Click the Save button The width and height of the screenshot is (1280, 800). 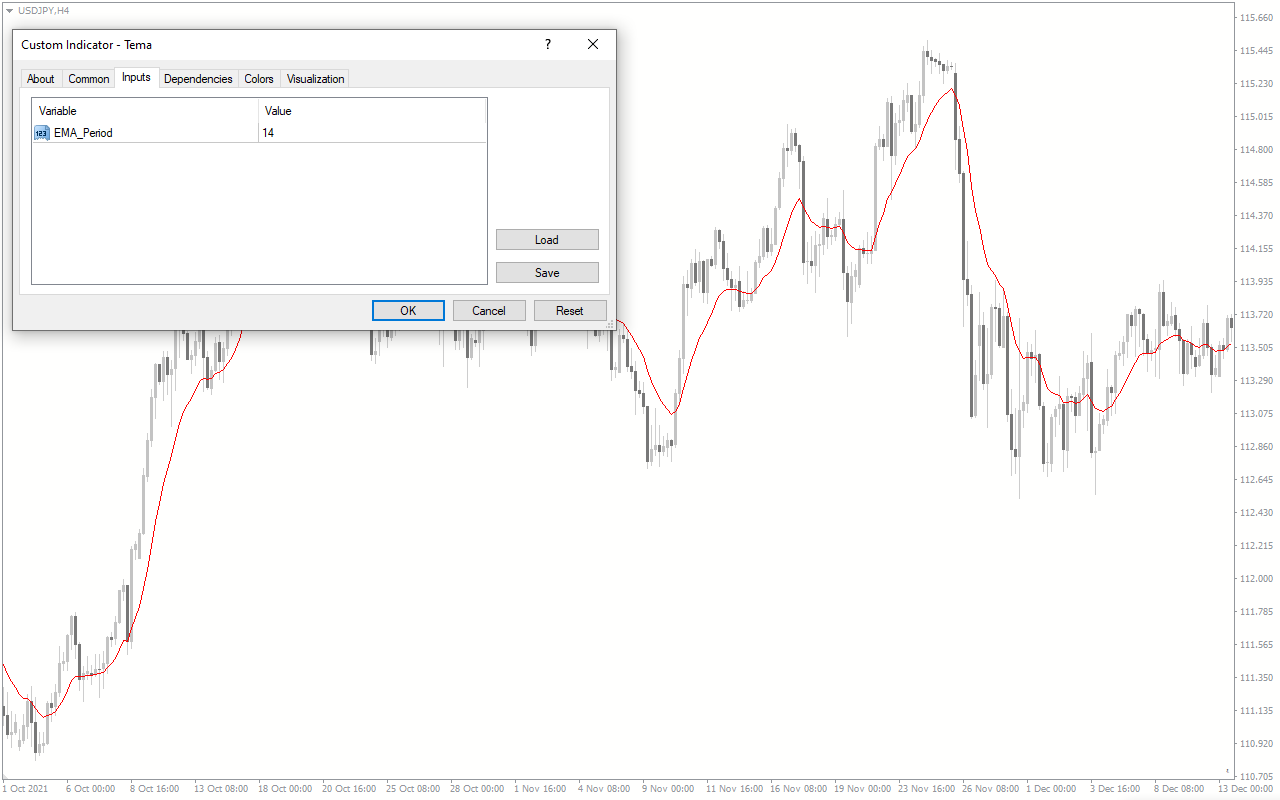click(x=547, y=273)
